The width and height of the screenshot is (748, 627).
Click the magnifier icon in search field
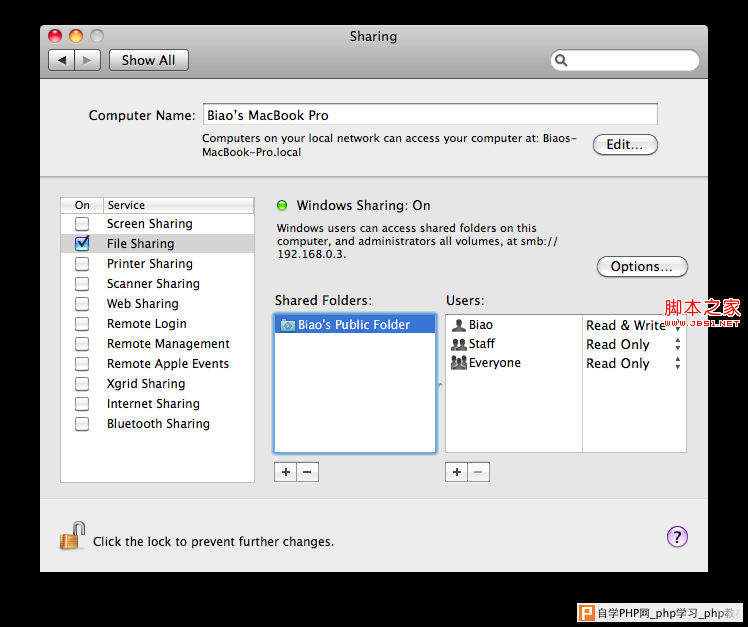pos(561,60)
